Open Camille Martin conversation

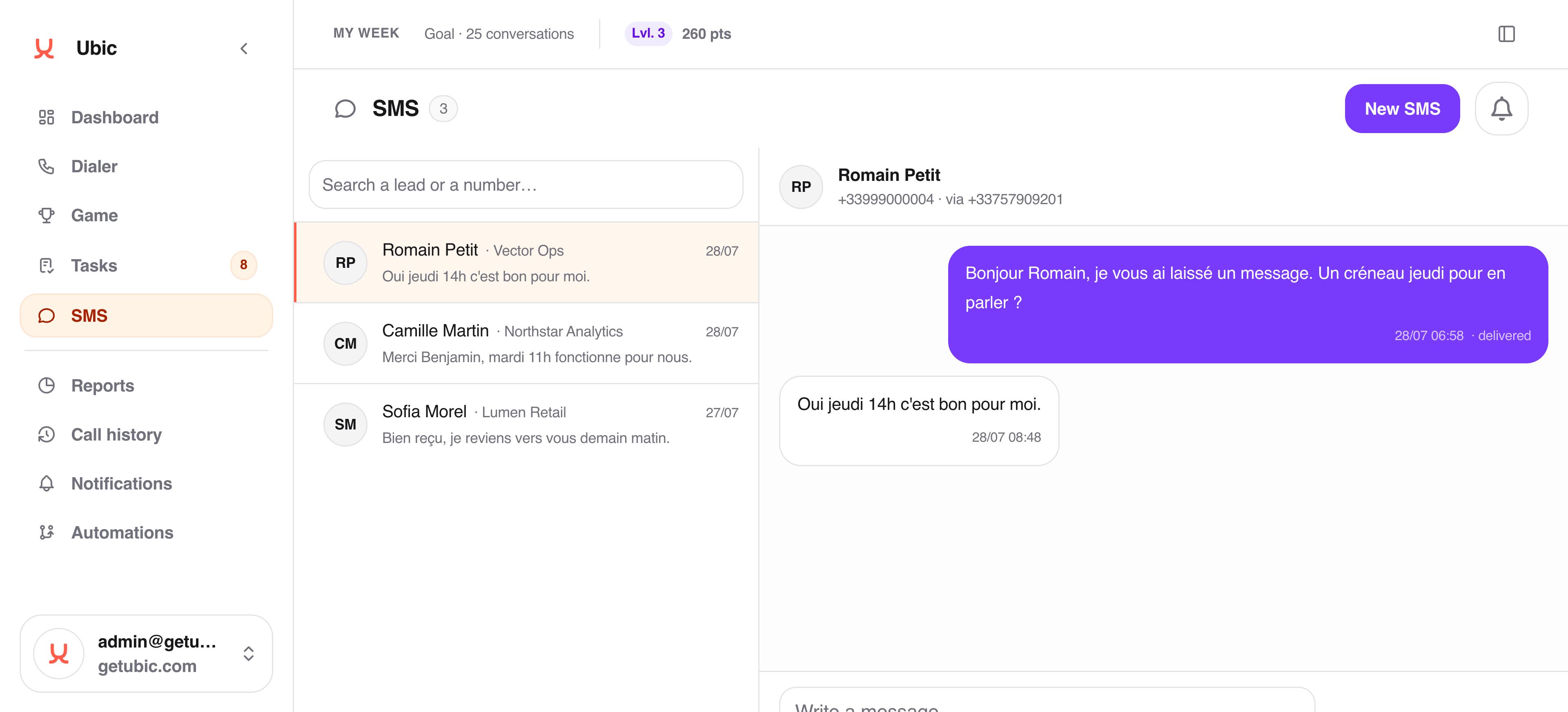(526, 343)
